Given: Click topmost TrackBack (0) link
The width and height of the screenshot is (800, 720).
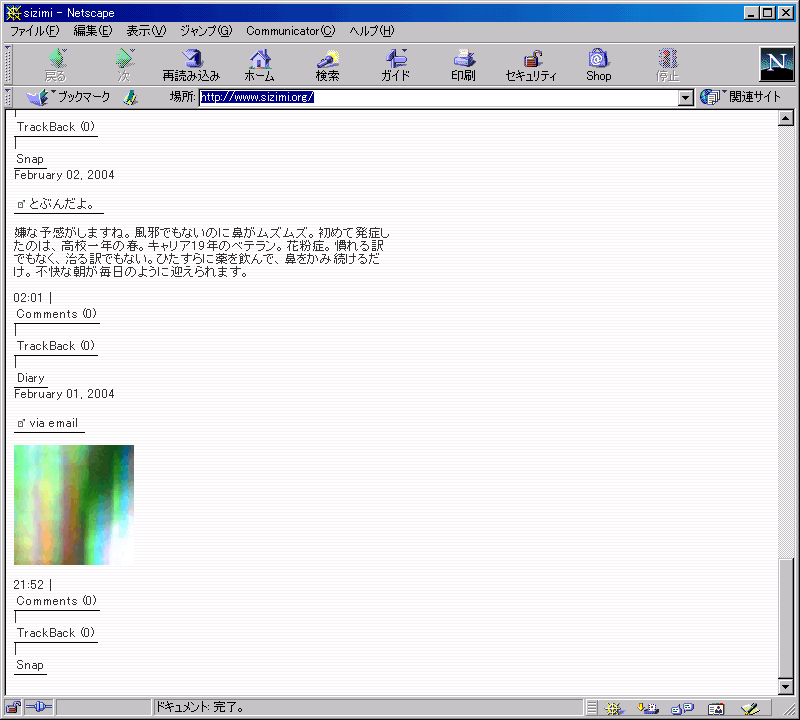Looking at the screenshot, I should click(56, 127).
